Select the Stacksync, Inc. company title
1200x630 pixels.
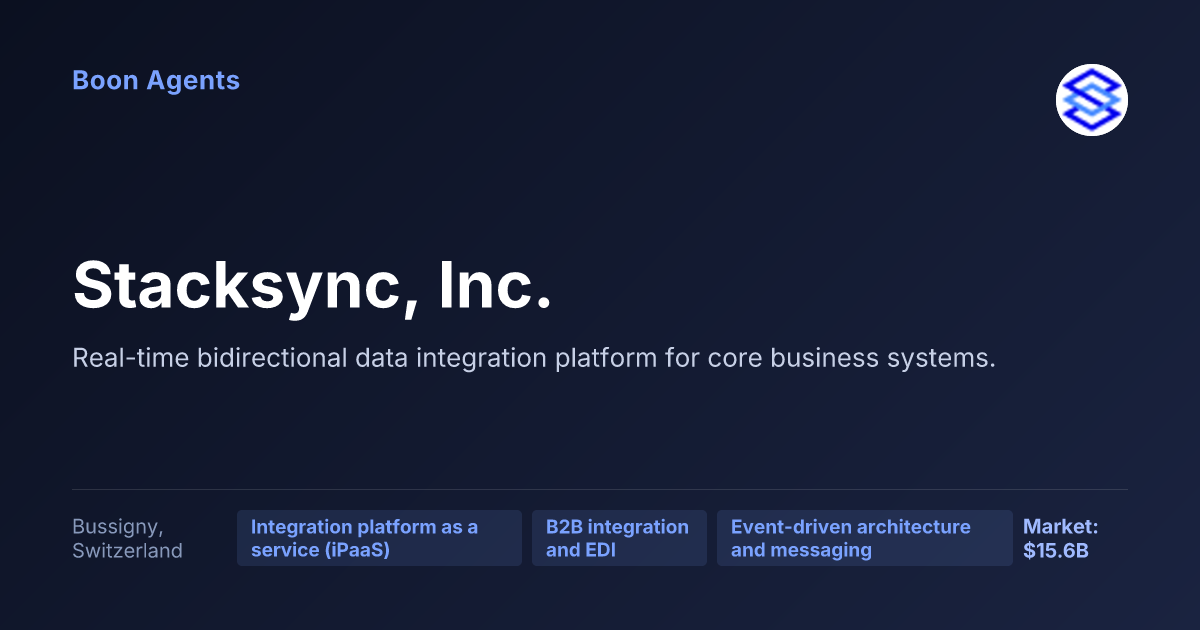pos(312,285)
